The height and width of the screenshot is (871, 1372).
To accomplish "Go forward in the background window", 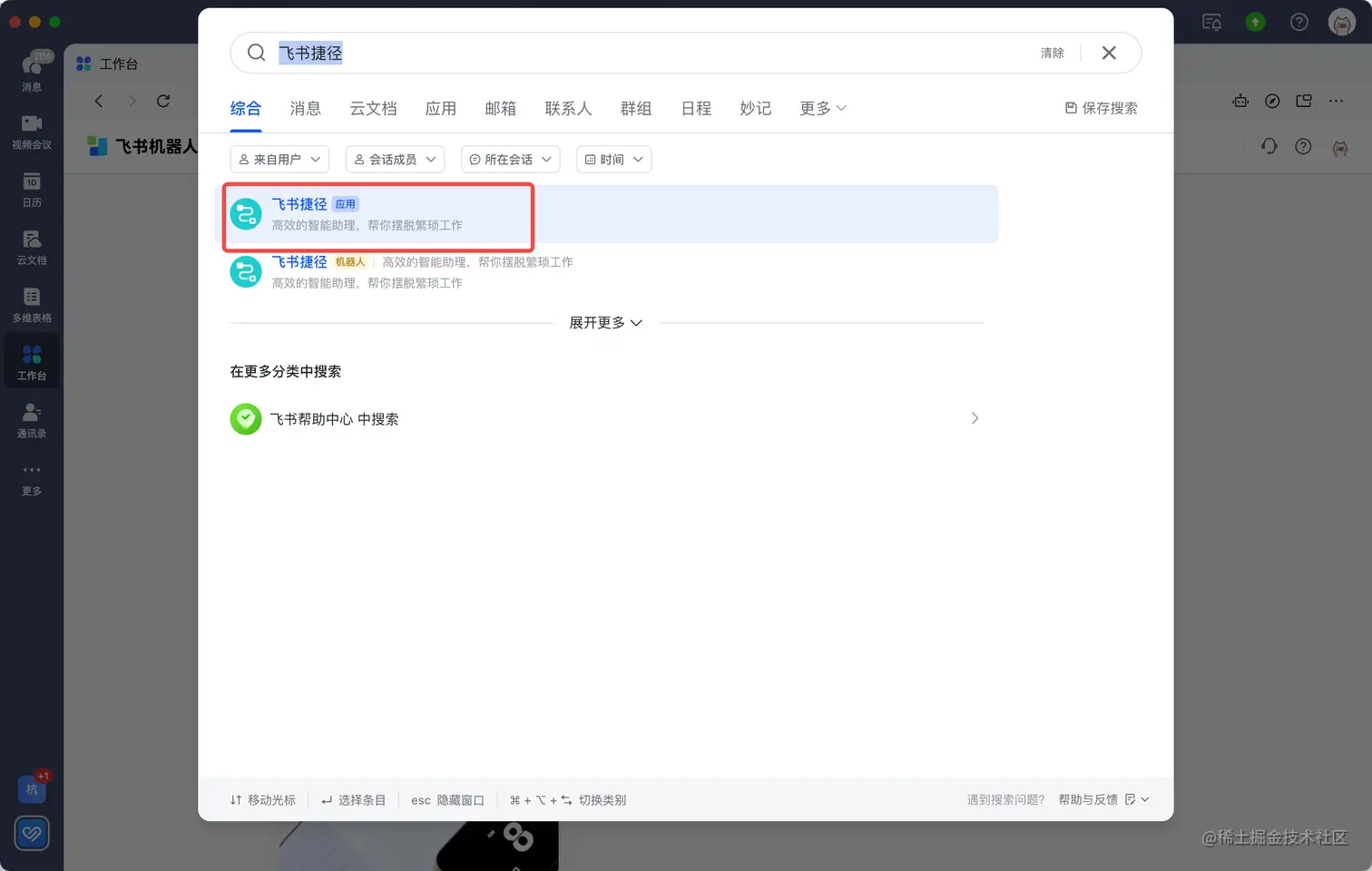I will click(132, 101).
